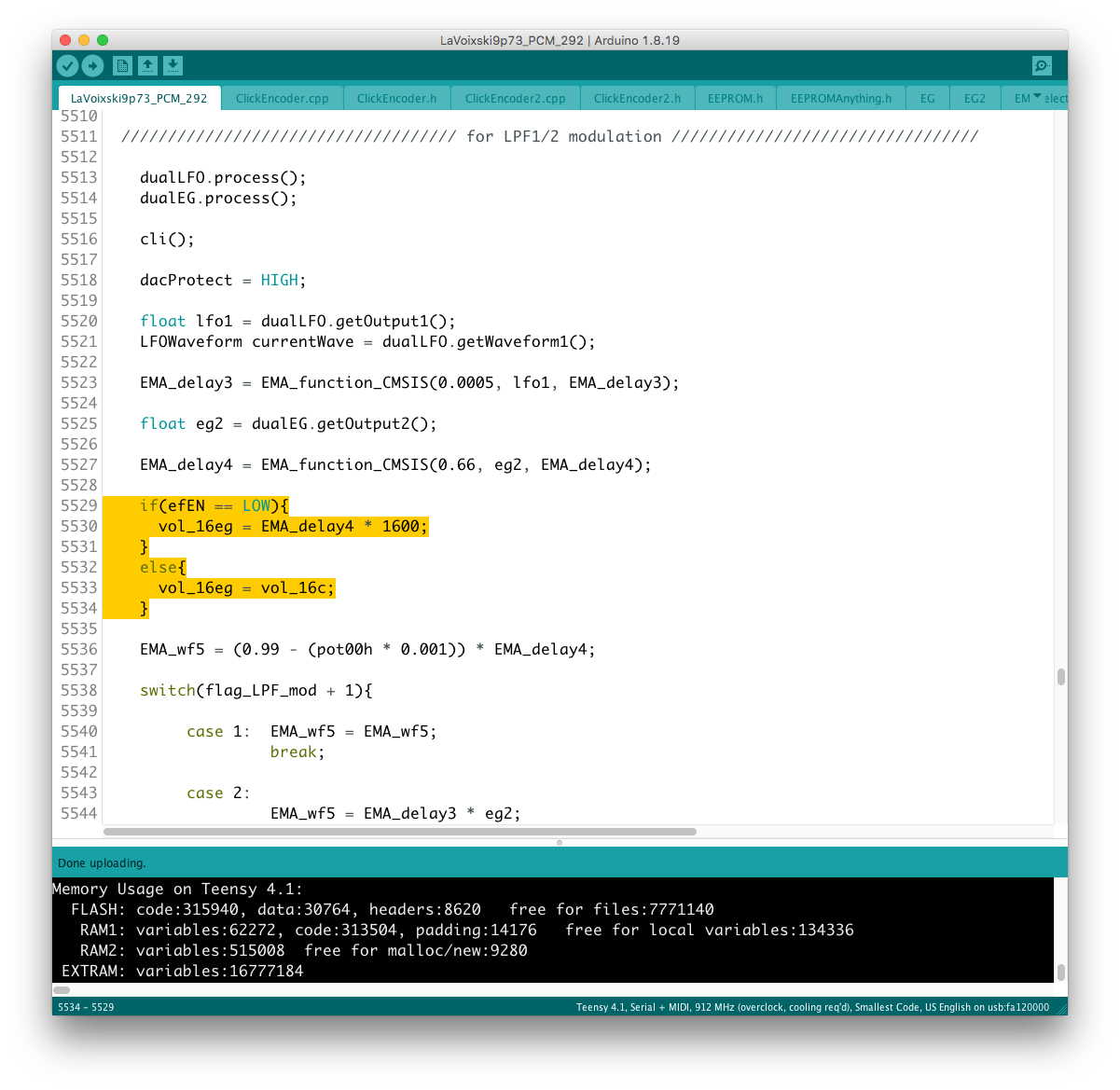Switch to the ClickEncoder.cpp tab

pos(282,98)
